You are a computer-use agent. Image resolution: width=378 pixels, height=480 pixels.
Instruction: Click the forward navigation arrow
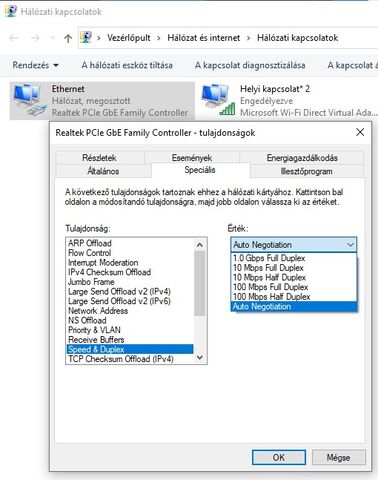(35, 38)
